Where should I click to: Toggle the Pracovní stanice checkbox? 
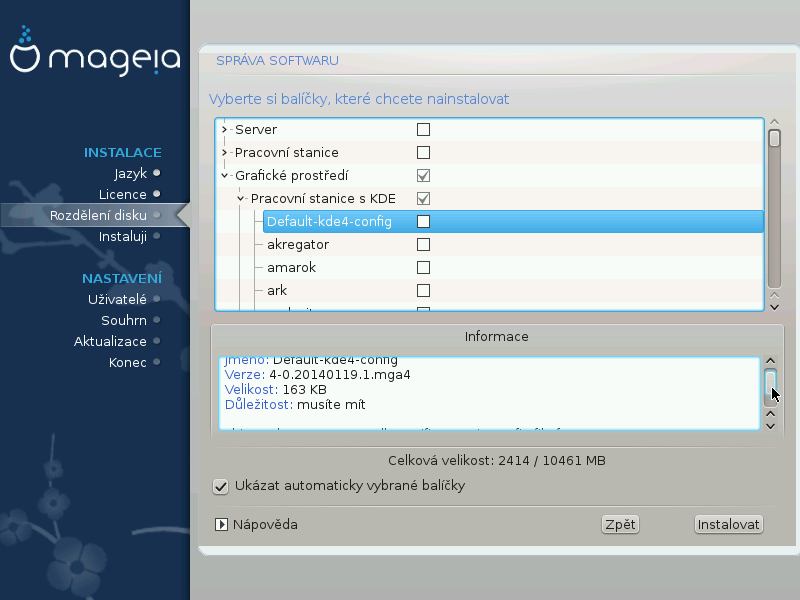click(x=423, y=153)
